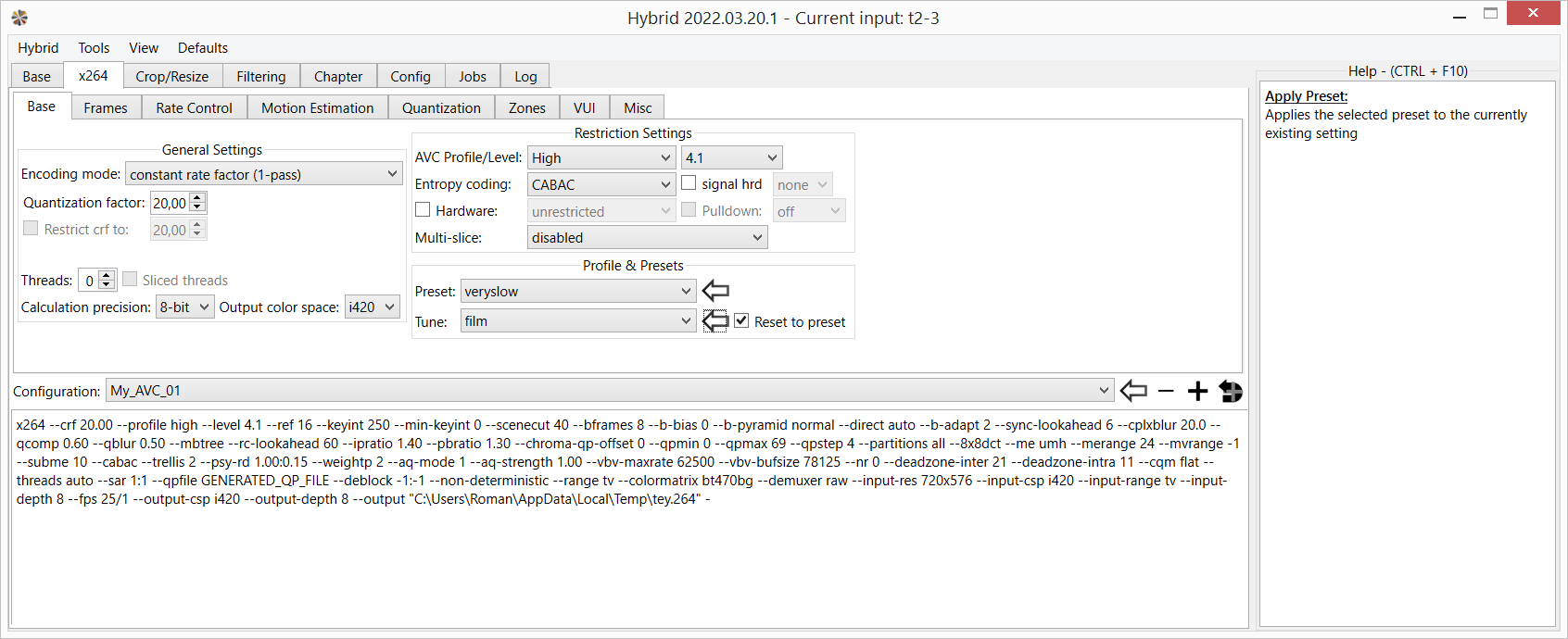Open the Output color space i420 dropdown
This screenshot has width=1568, height=639.
(372, 307)
